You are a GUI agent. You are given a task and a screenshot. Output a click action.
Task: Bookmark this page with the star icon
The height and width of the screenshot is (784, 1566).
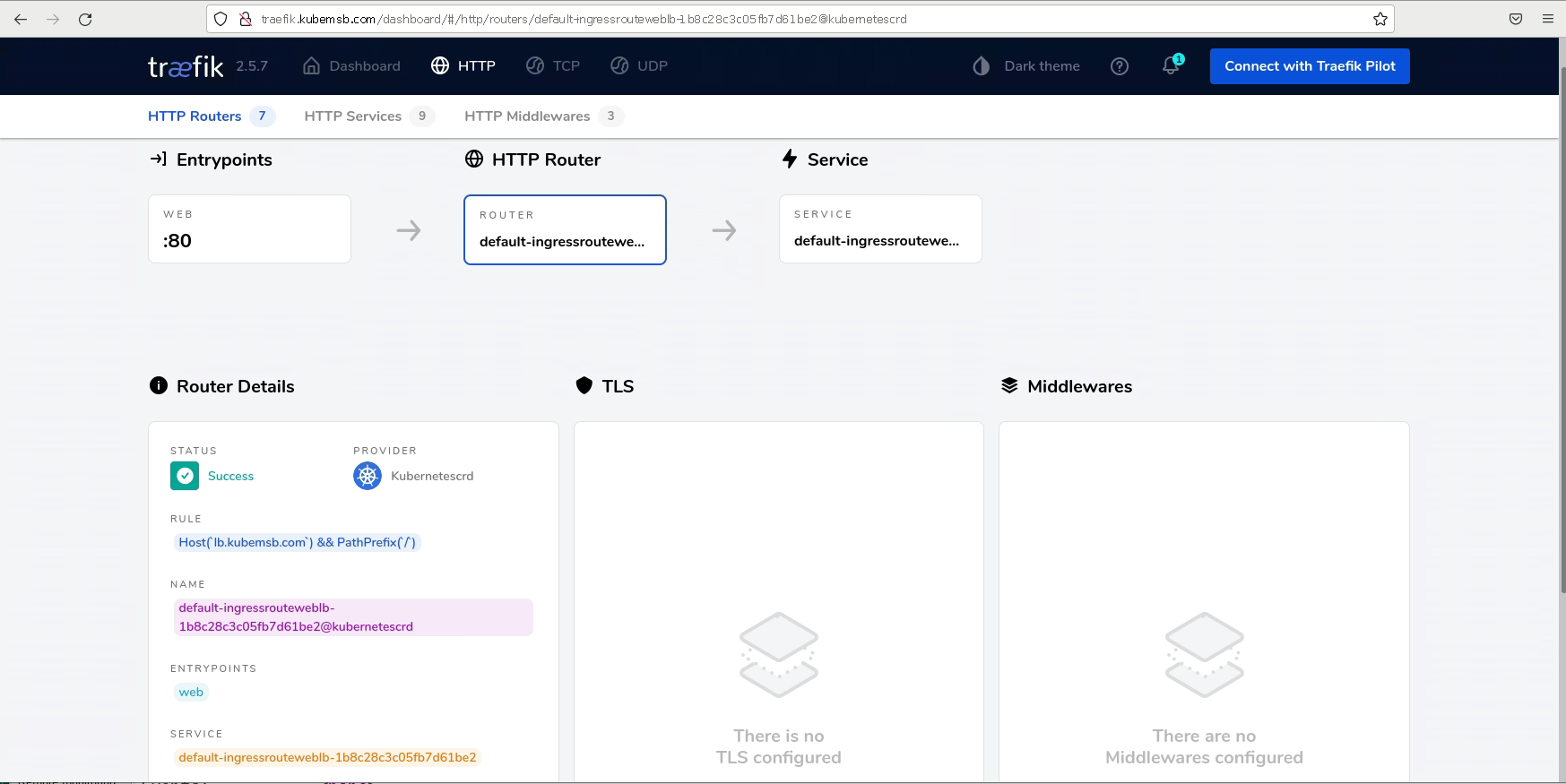tap(1380, 19)
